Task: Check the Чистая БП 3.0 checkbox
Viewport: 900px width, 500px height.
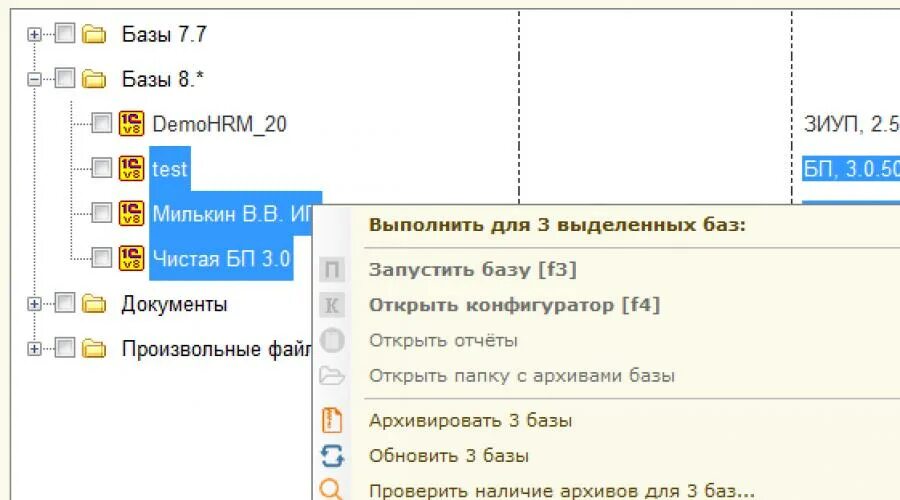Action: [x=102, y=257]
